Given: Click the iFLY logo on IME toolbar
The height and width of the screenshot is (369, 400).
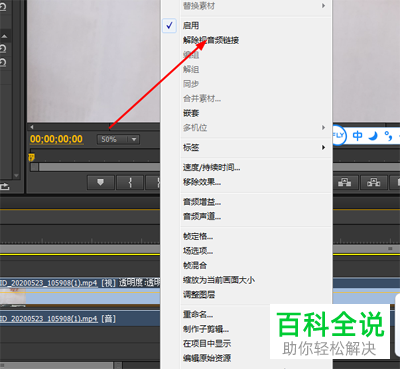Looking at the screenshot, I should [x=339, y=135].
